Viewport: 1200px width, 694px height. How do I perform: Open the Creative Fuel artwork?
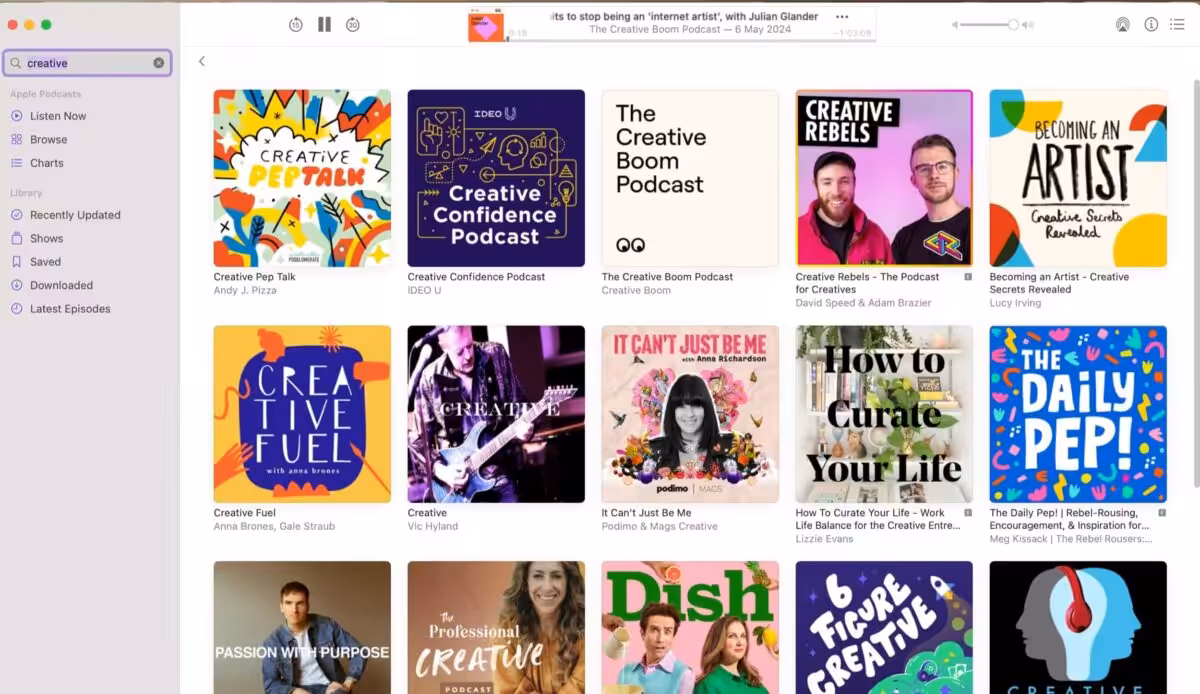click(302, 414)
